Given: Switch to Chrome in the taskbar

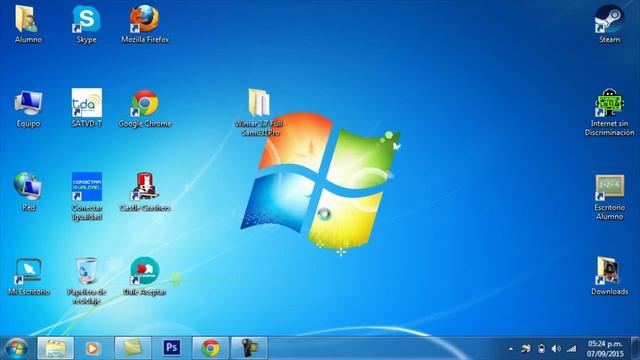Looking at the screenshot, I should click(x=210, y=349).
